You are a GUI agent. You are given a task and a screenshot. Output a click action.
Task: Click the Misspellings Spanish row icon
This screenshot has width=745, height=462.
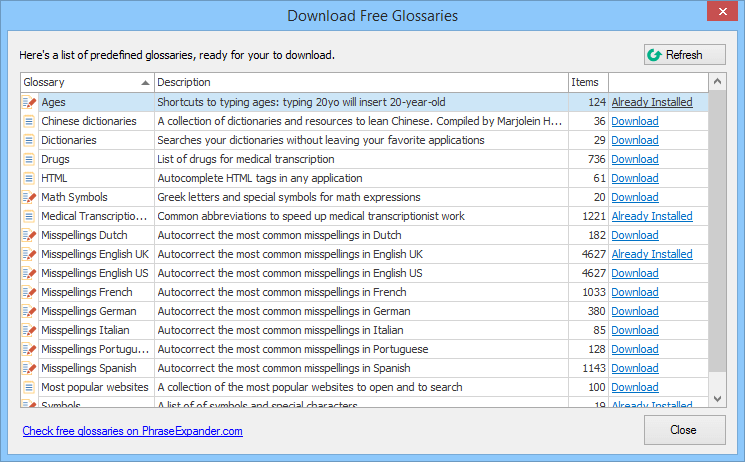29,368
